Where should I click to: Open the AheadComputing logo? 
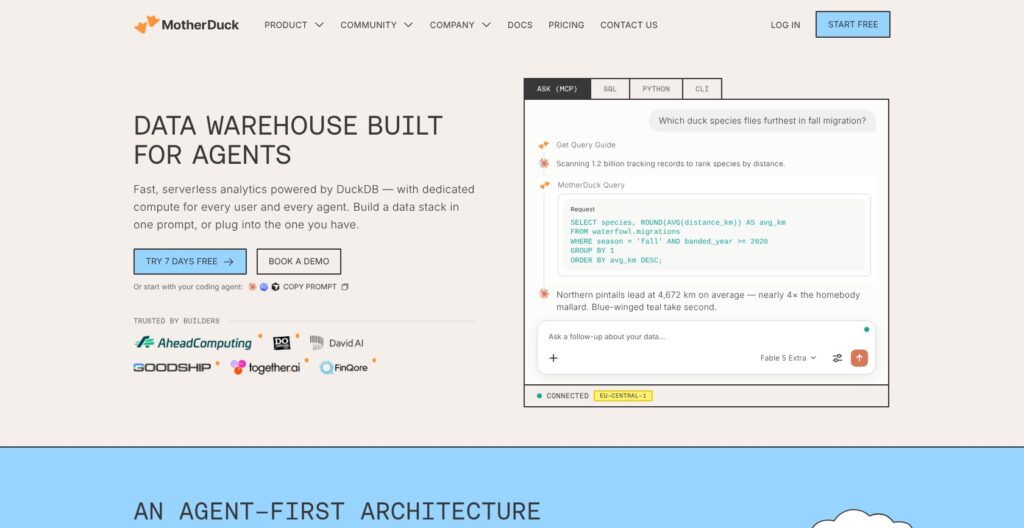(193, 343)
